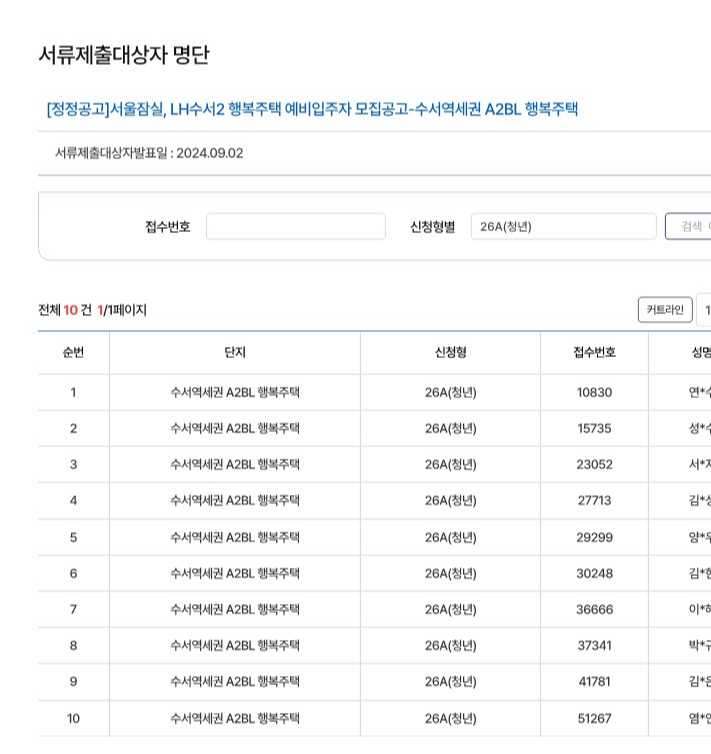This screenshot has height=754, width=711.
Task: Select receipt number 27713 cell
Action: click(594, 501)
